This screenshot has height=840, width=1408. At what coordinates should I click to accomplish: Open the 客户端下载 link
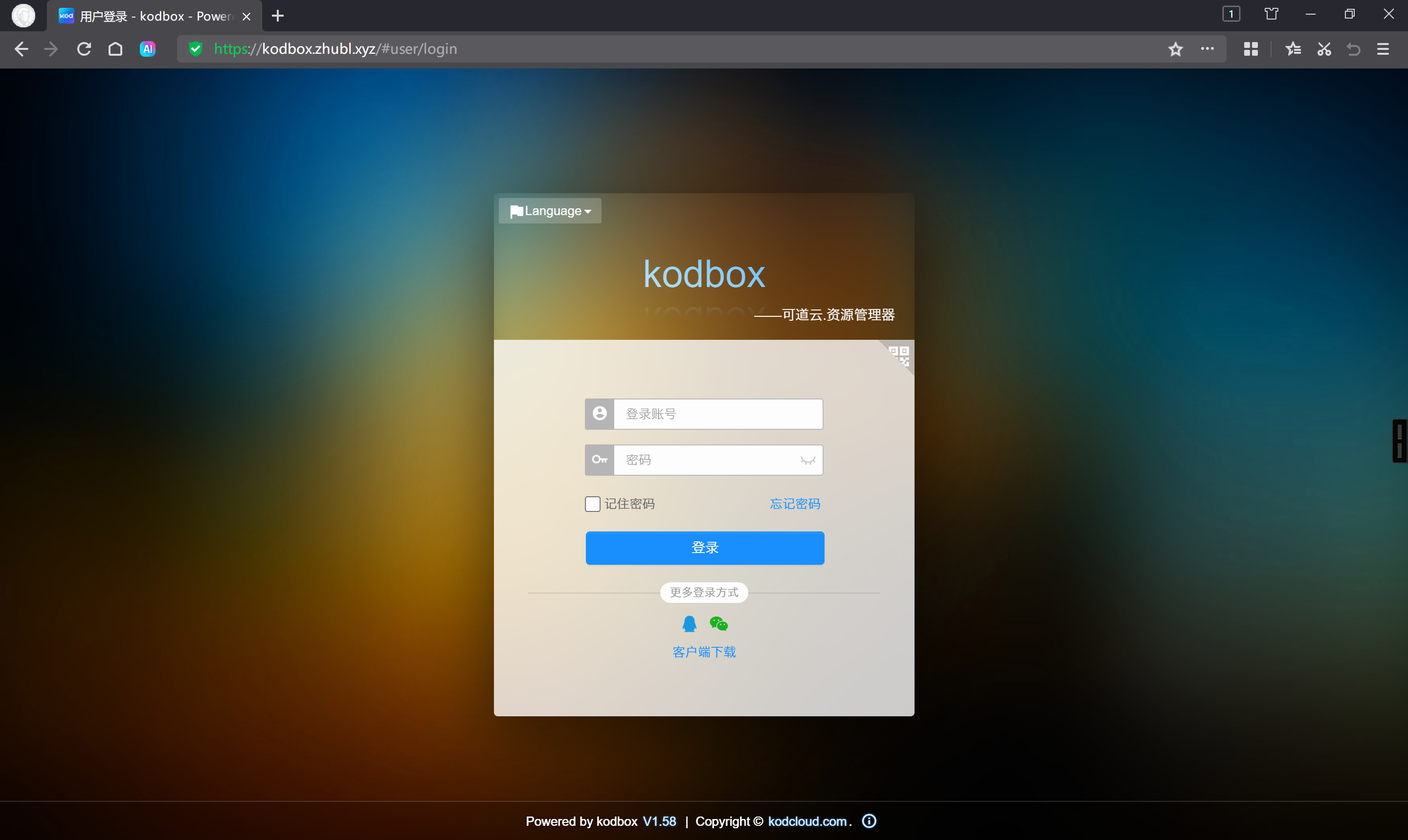[x=704, y=651]
